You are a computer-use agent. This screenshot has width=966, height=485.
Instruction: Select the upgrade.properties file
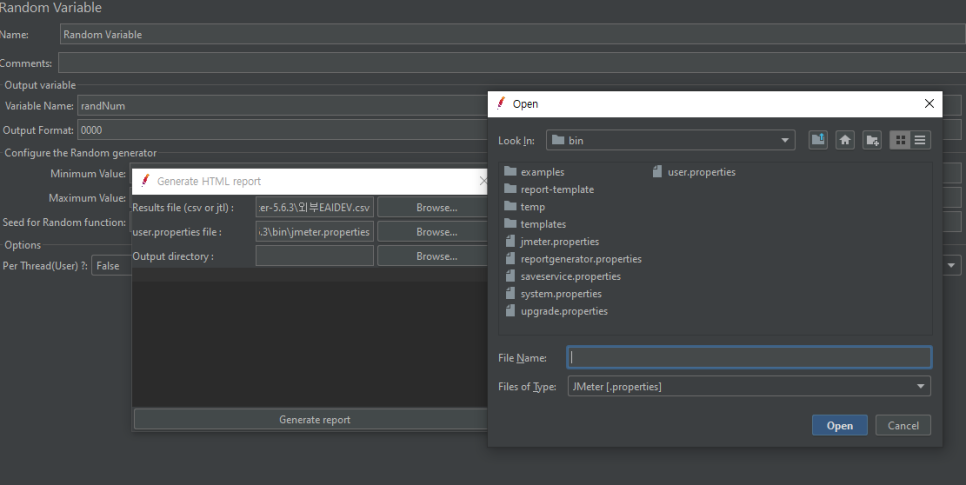(x=556, y=311)
